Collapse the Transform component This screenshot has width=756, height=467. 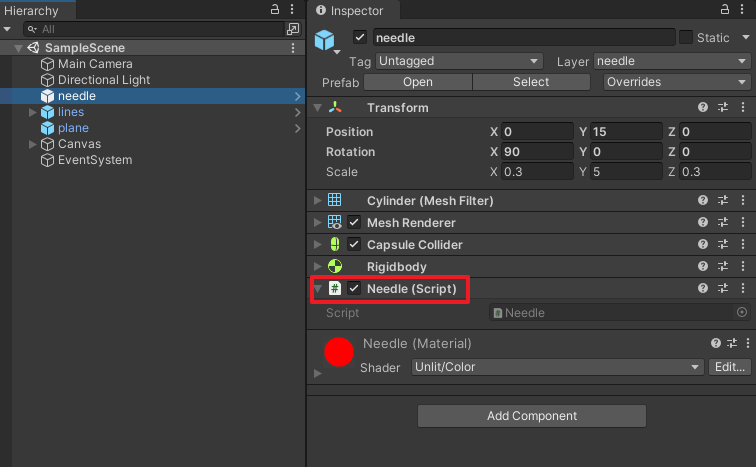[318, 107]
